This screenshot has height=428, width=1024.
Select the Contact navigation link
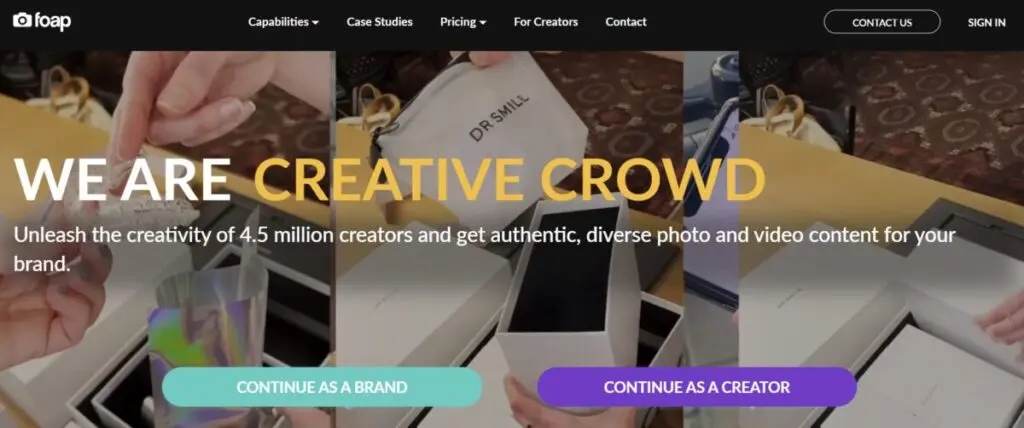click(626, 22)
